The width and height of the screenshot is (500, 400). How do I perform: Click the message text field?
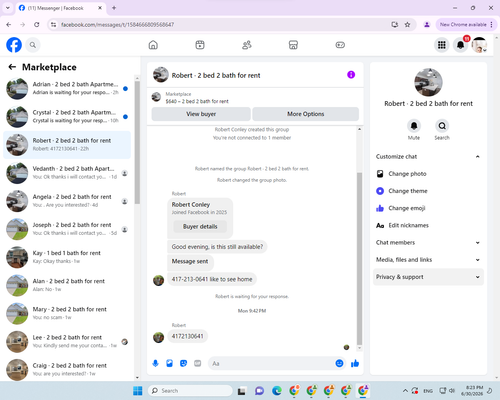(277, 363)
